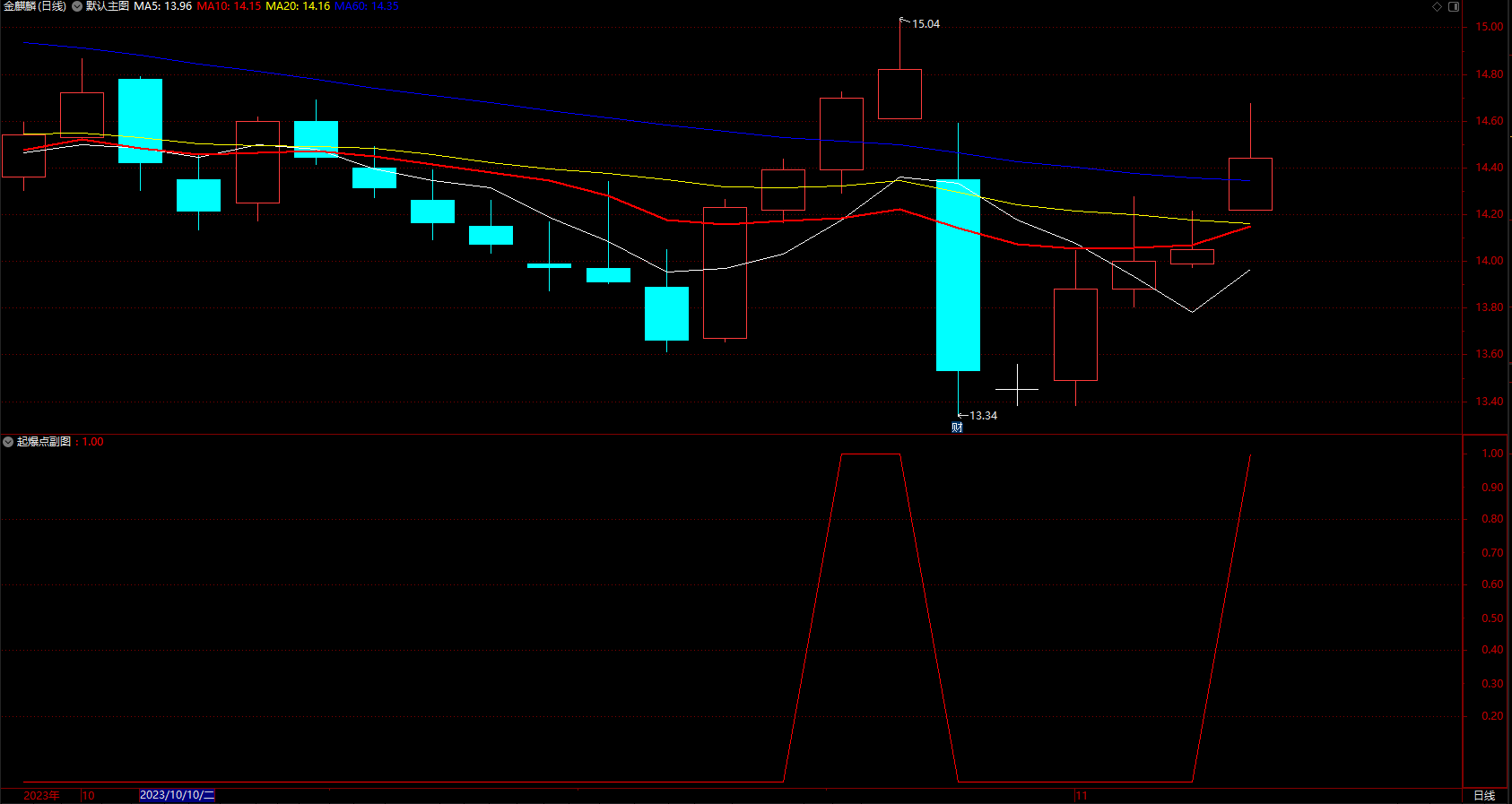Select the MA20: 14.16 indicator value
Image resolution: width=1512 pixels, height=804 pixels.
coord(298,6)
